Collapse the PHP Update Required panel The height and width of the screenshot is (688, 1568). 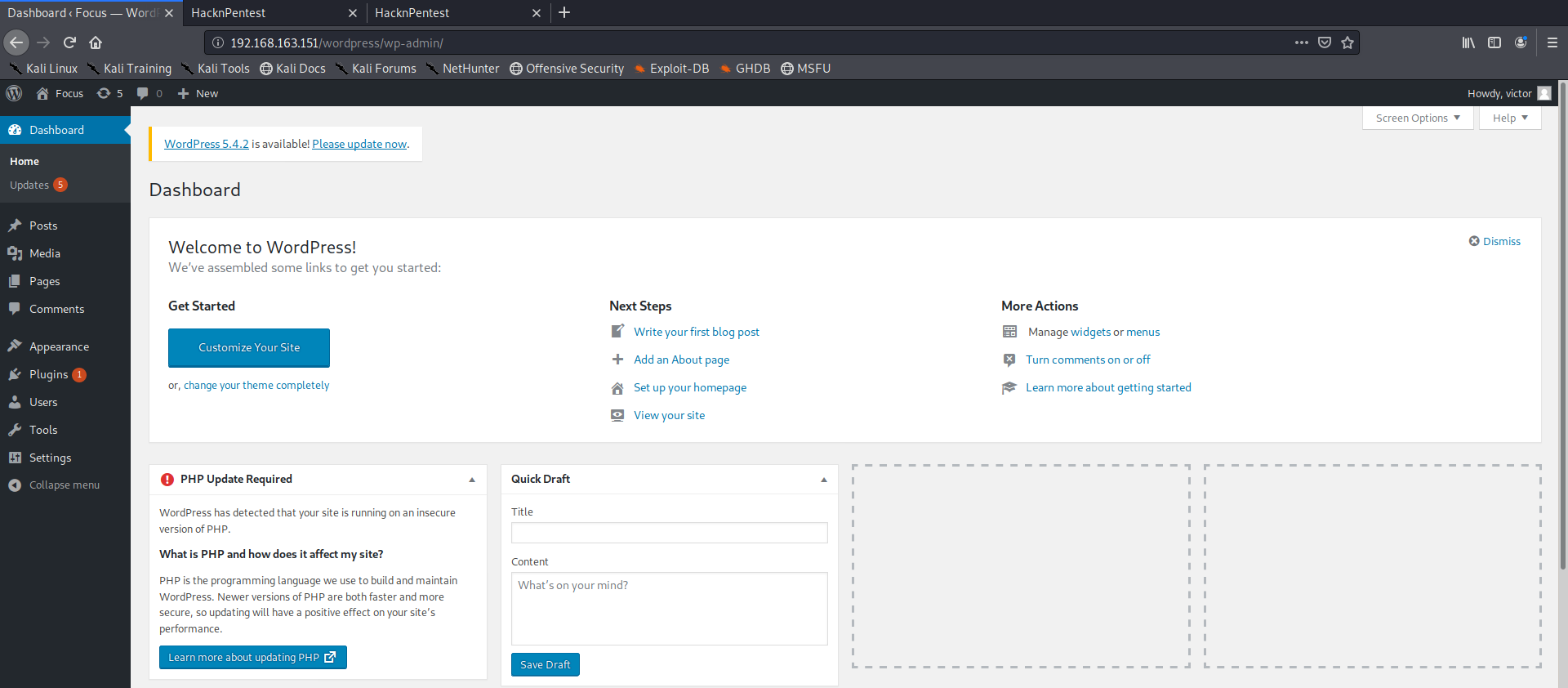coord(472,480)
